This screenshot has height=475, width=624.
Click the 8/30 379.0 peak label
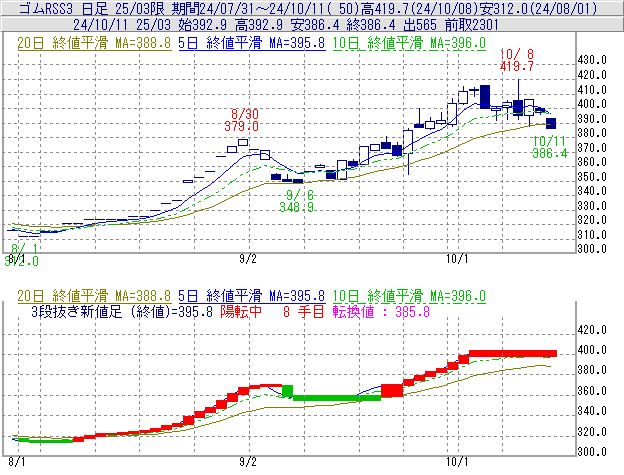[x=242, y=120]
